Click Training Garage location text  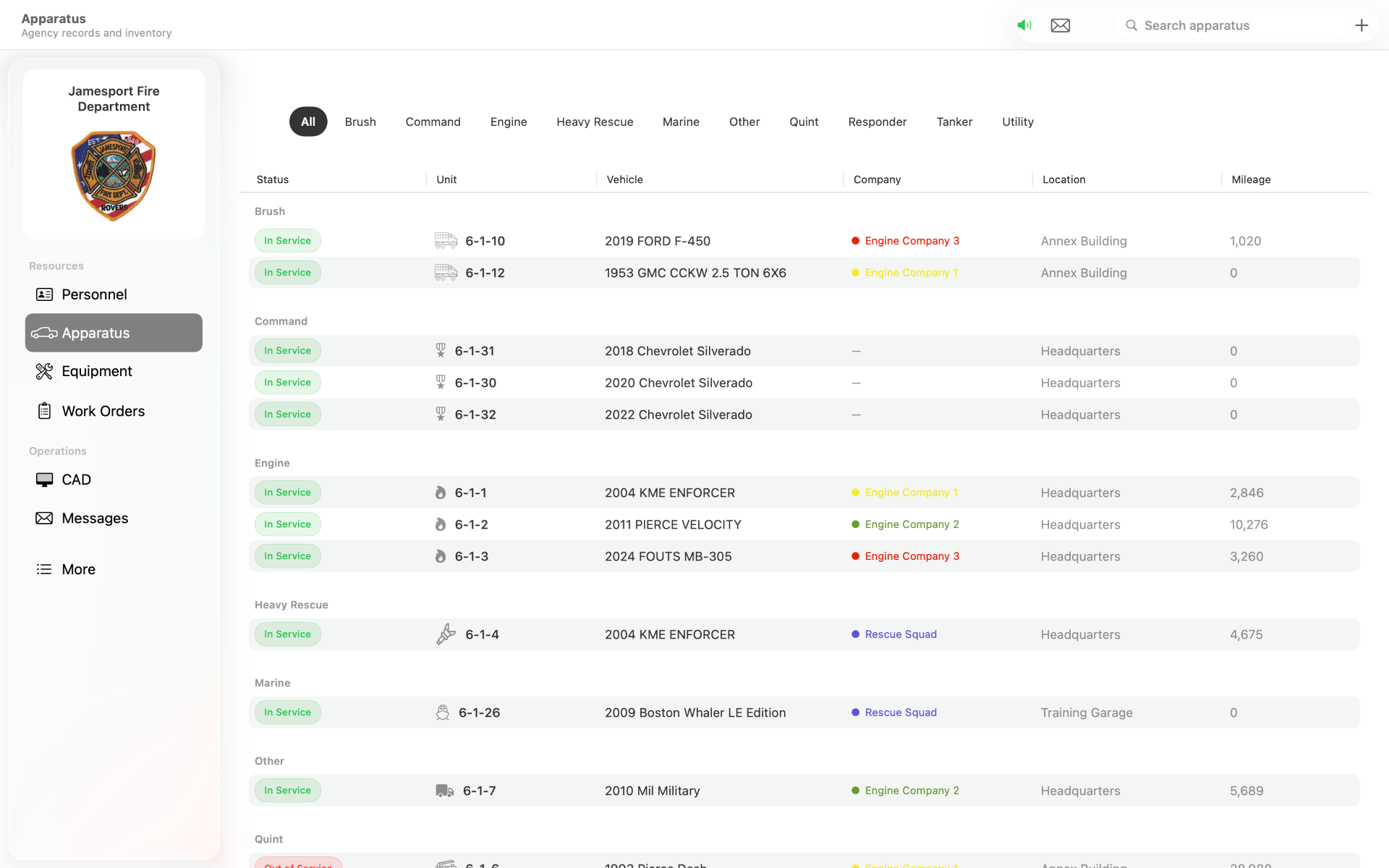tap(1087, 712)
